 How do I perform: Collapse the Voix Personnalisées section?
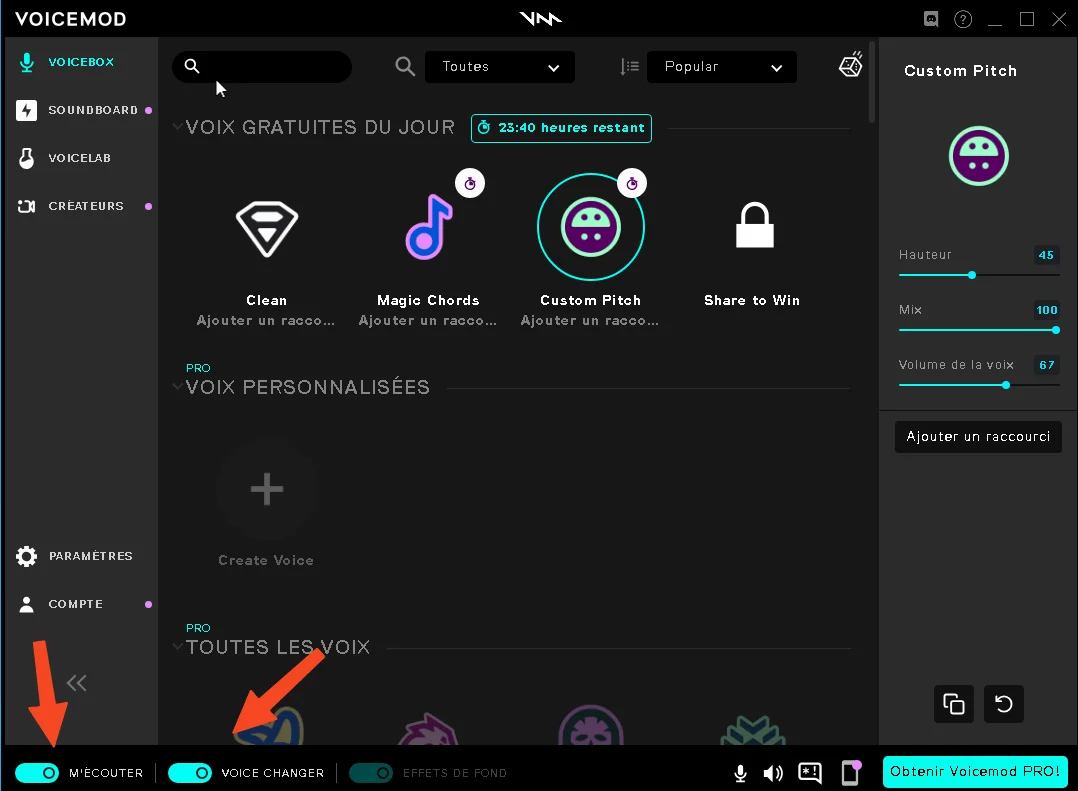[x=177, y=387]
